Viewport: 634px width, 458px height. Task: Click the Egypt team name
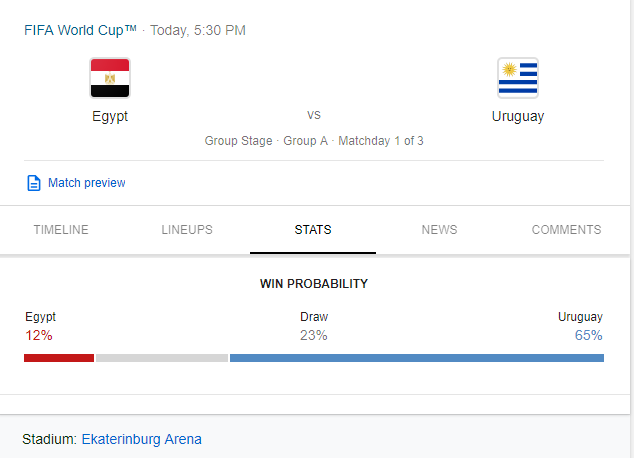click(110, 116)
